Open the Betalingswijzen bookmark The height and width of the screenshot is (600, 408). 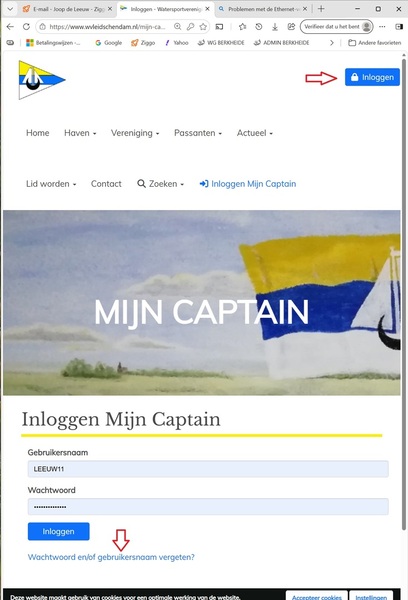53,42
